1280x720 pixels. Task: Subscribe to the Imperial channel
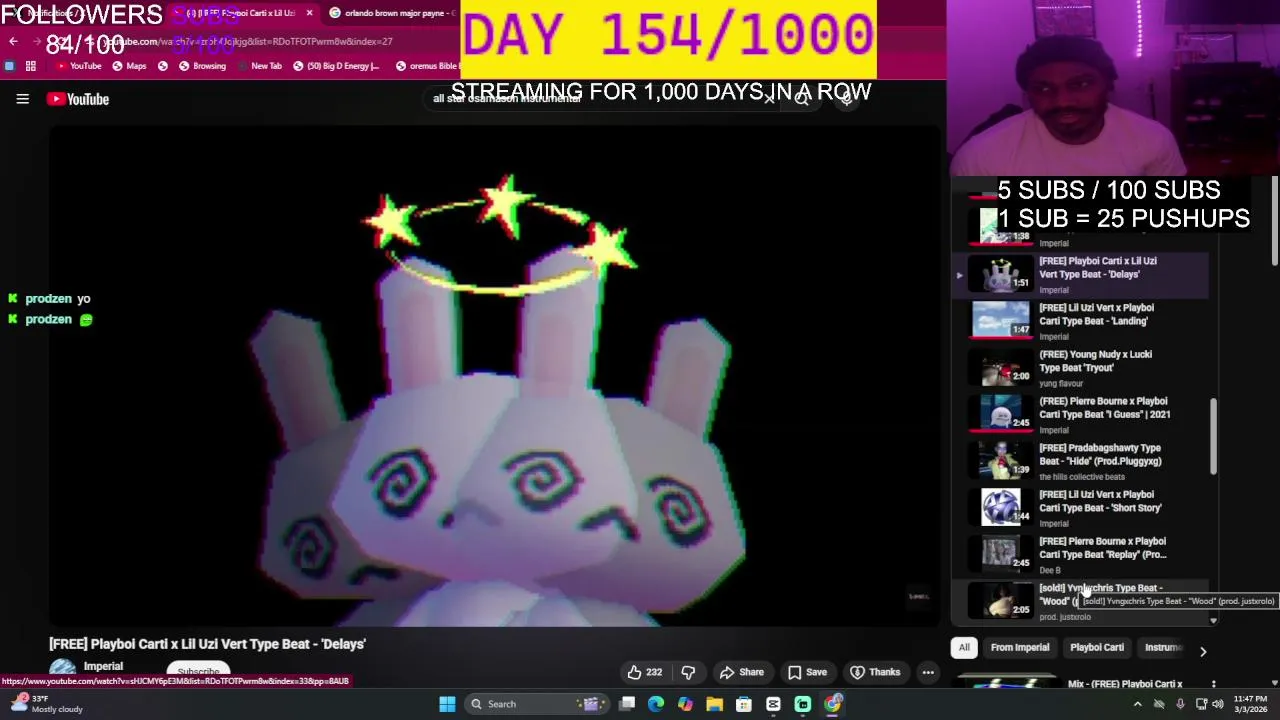(198, 672)
